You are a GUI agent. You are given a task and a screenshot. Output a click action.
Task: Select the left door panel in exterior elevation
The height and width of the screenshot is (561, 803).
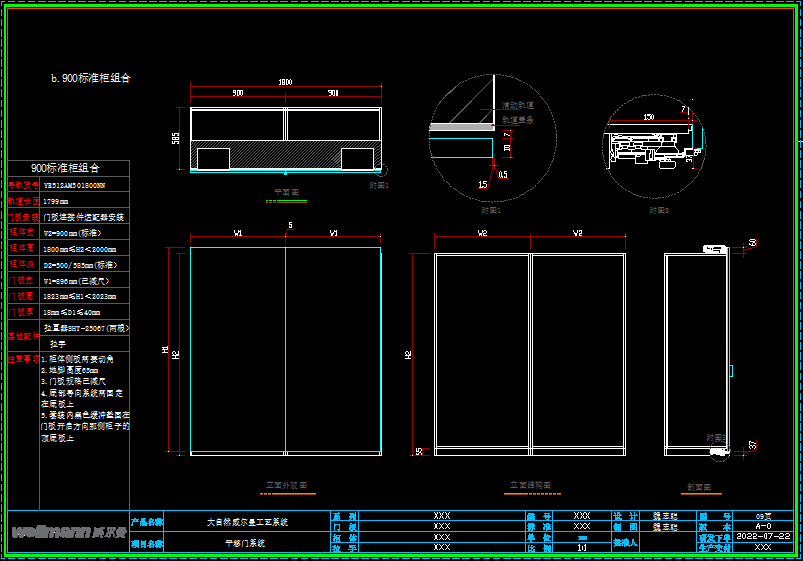coord(238,351)
